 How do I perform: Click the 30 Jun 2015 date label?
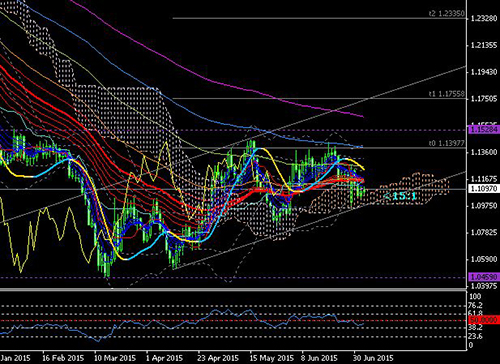pyautogui.click(x=373, y=358)
